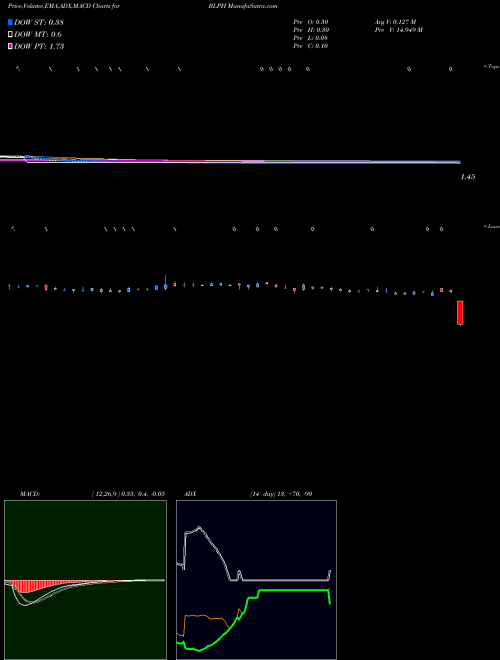Click the 1.45 price label
The width and height of the screenshot is (500, 660).
(x=468, y=177)
